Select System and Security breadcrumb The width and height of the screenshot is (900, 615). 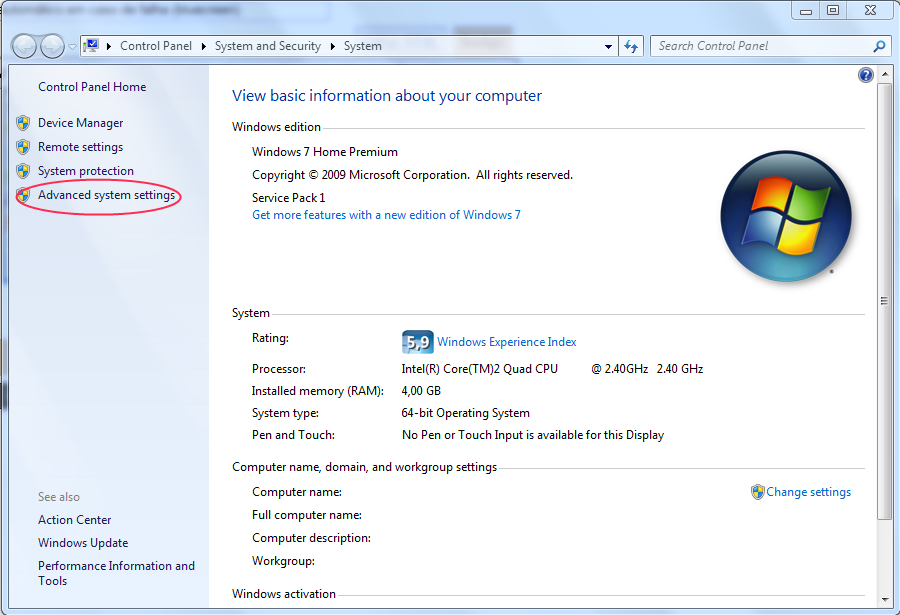[267, 46]
